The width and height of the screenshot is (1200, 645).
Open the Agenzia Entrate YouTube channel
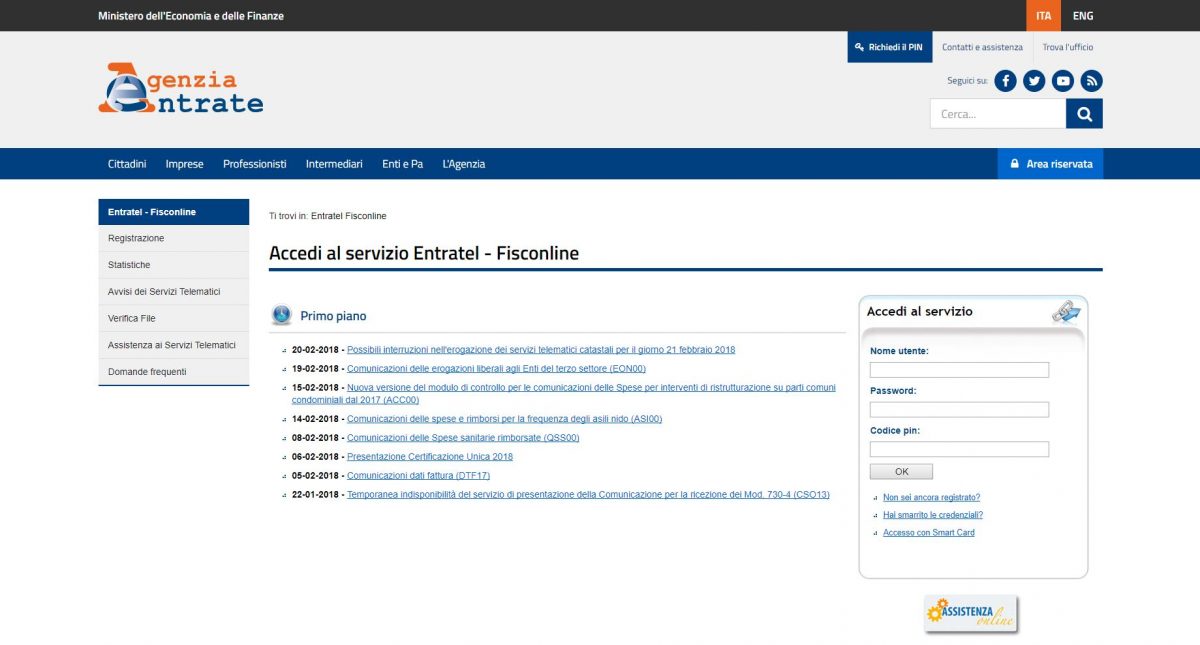pos(1063,81)
